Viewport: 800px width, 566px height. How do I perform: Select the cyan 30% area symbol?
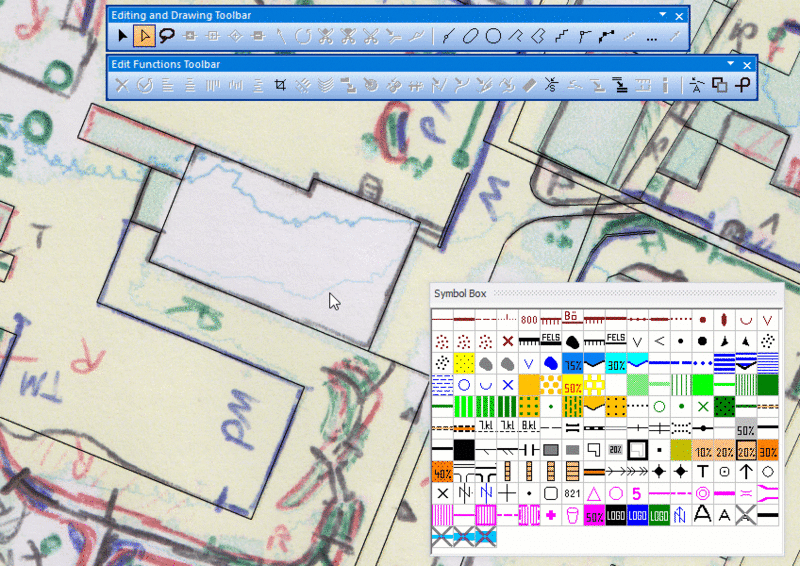(x=616, y=363)
